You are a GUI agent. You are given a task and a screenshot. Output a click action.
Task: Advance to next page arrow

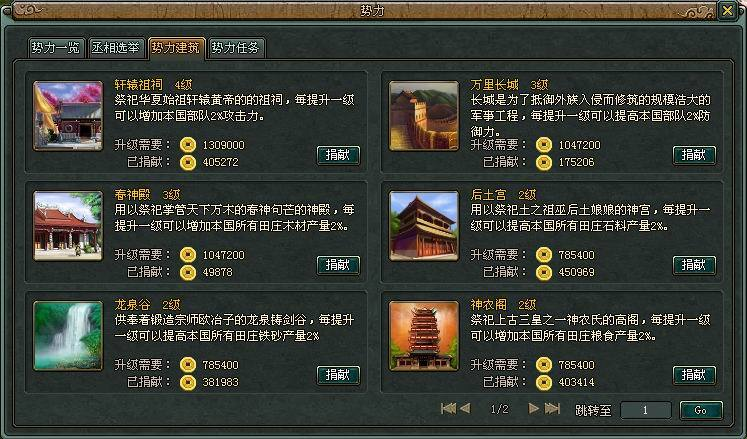click(534, 408)
